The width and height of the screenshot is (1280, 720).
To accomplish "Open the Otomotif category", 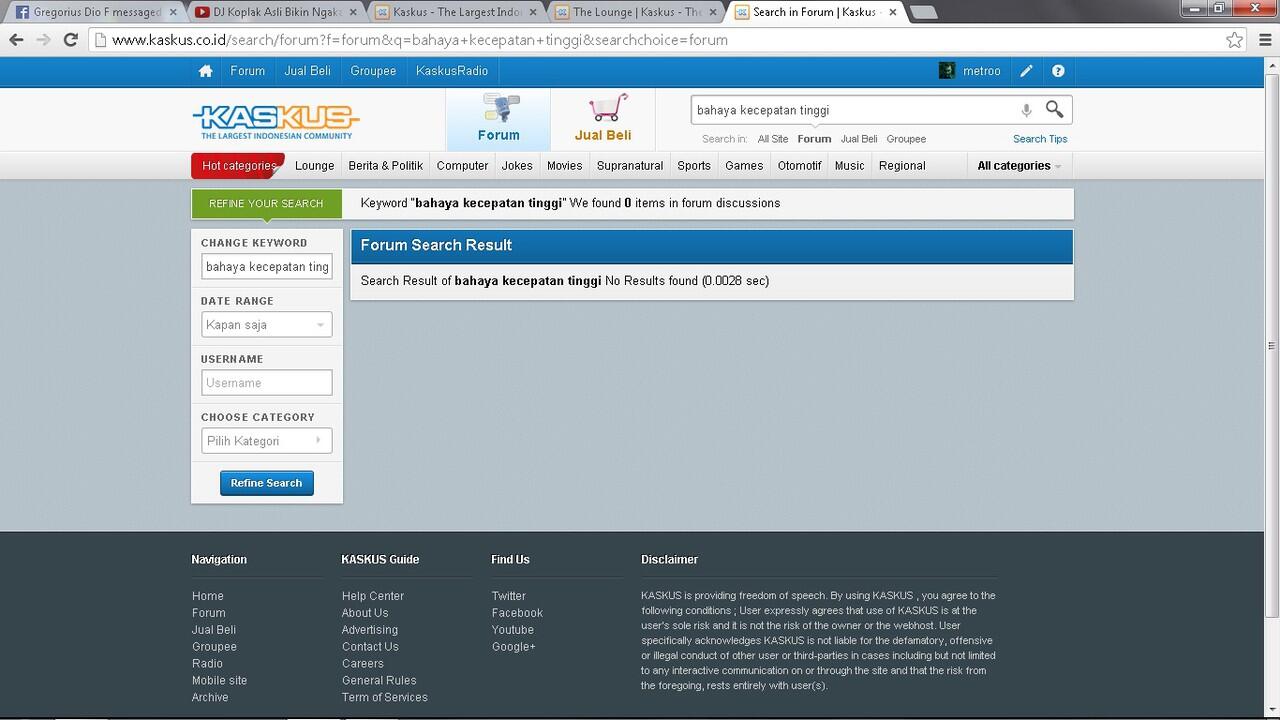I will pos(799,166).
